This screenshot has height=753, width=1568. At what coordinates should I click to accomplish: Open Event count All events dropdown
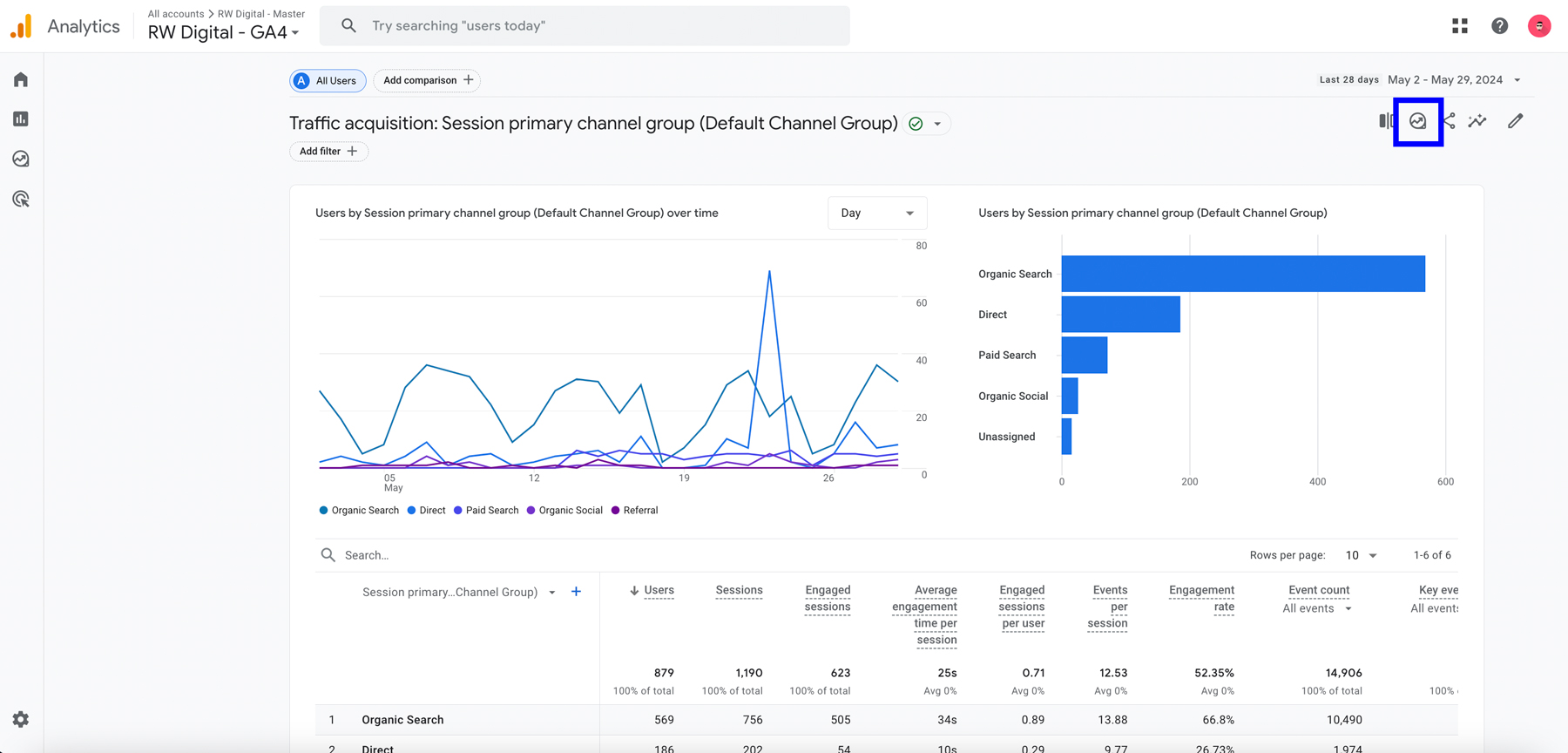[x=1317, y=608]
